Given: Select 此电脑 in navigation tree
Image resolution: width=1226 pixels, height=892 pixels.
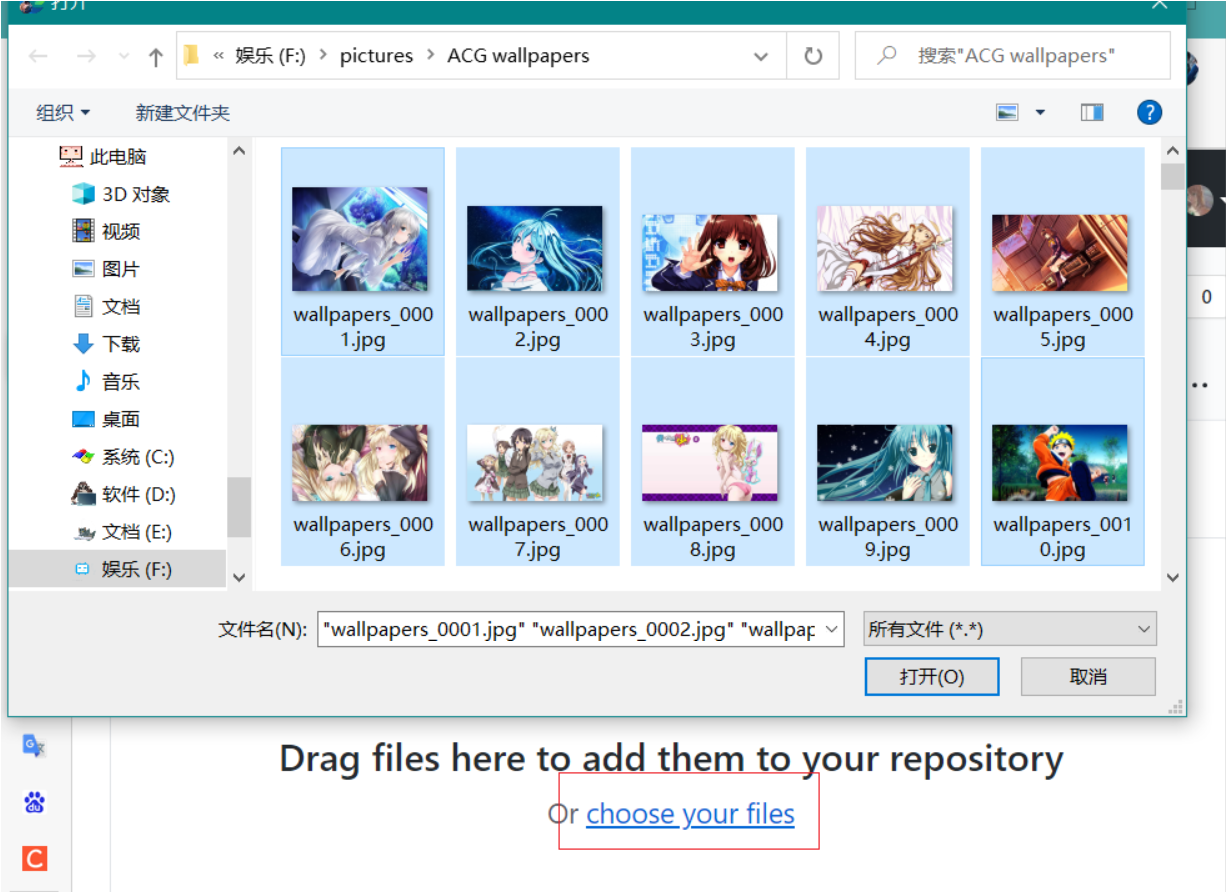Looking at the screenshot, I should coord(103,157).
